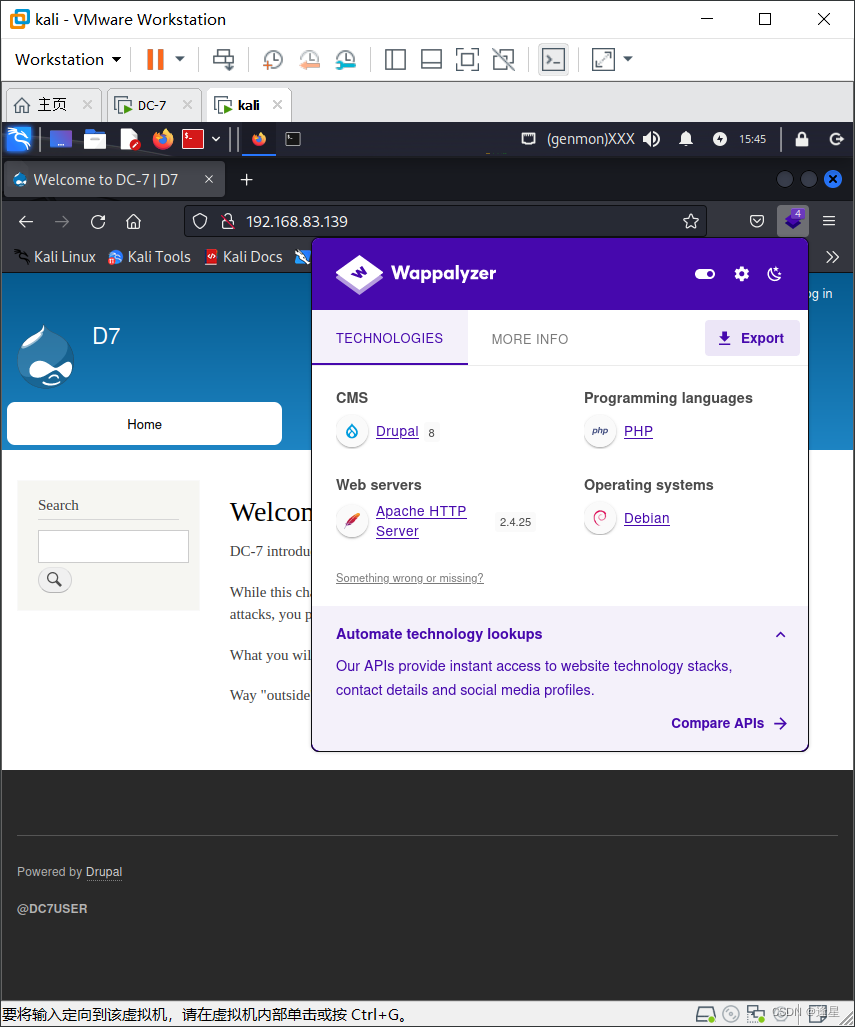The image size is (855, 1027).
Task: Open the power options dropdown arrow
Action: (180, 60)
